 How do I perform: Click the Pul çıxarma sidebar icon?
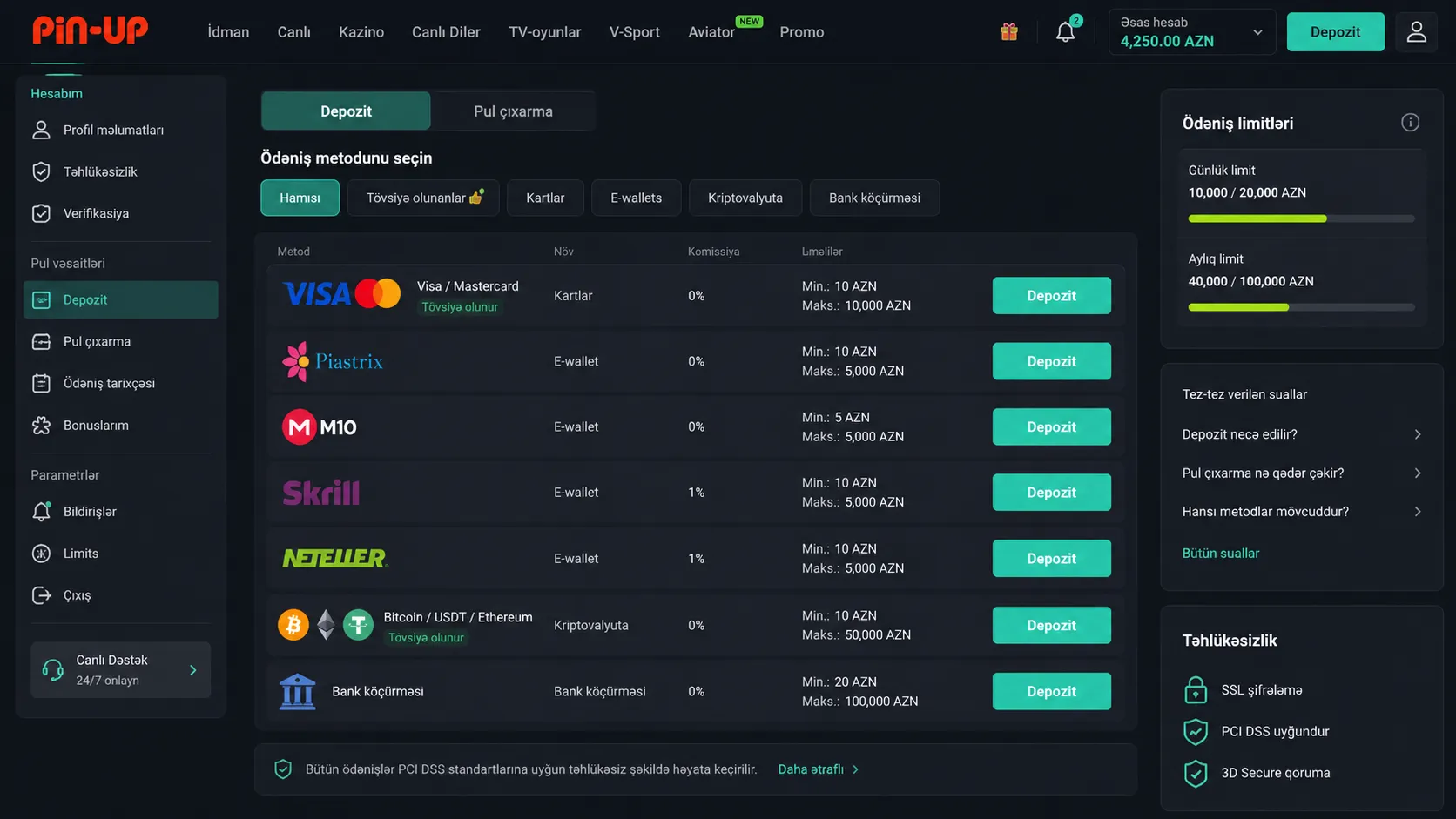click(41, 342)
